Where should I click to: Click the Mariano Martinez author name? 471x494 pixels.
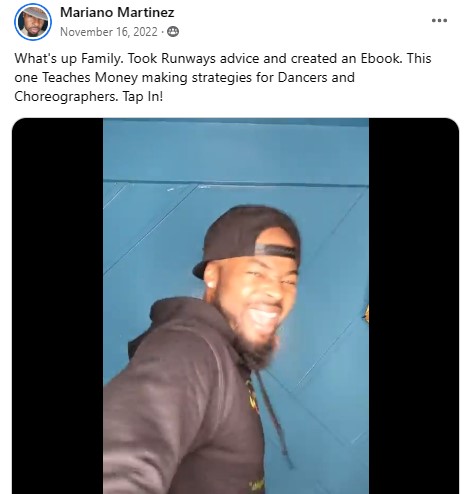click(x=117, y=13)
